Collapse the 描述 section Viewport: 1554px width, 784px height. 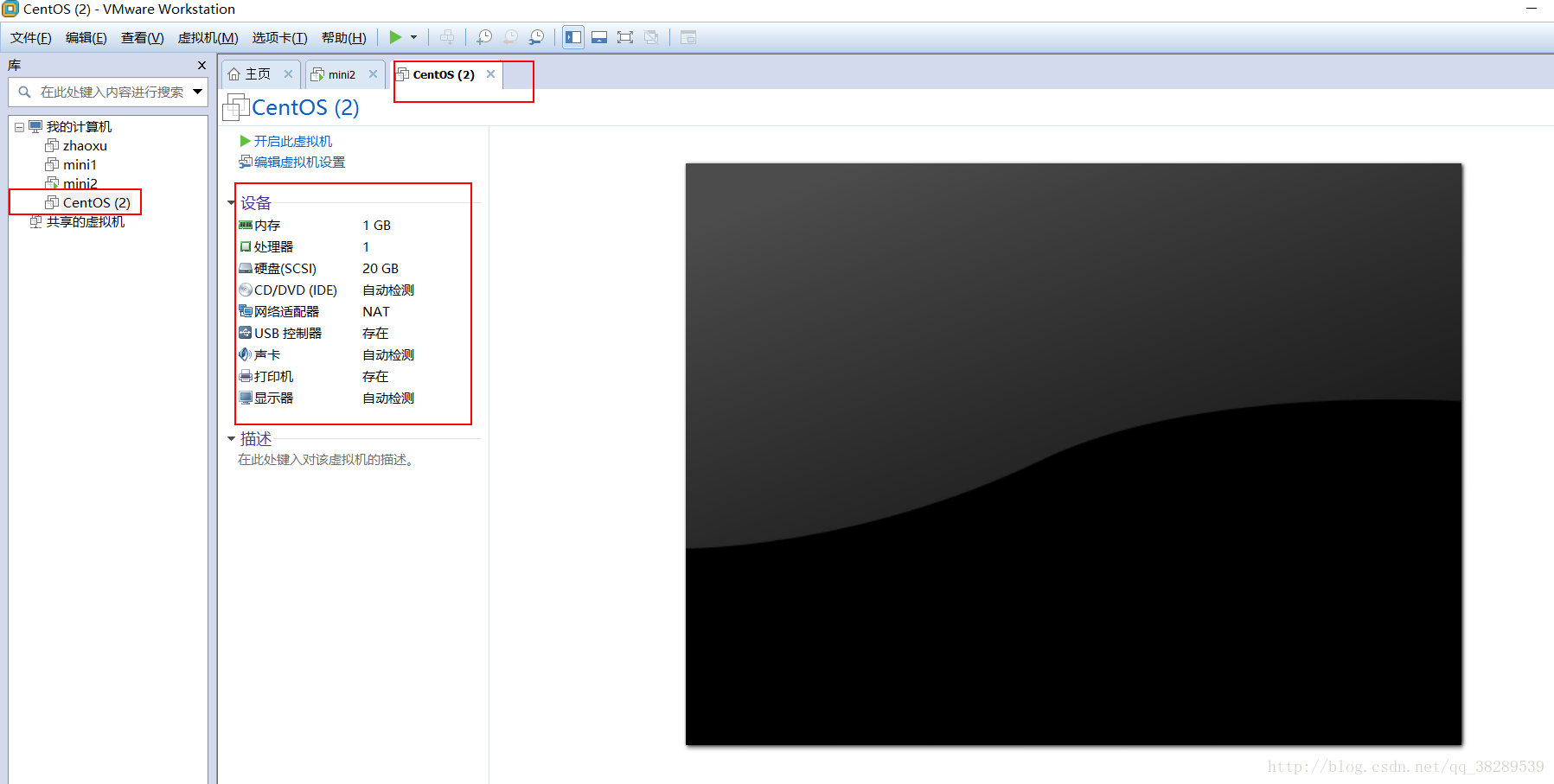(231, 439)
